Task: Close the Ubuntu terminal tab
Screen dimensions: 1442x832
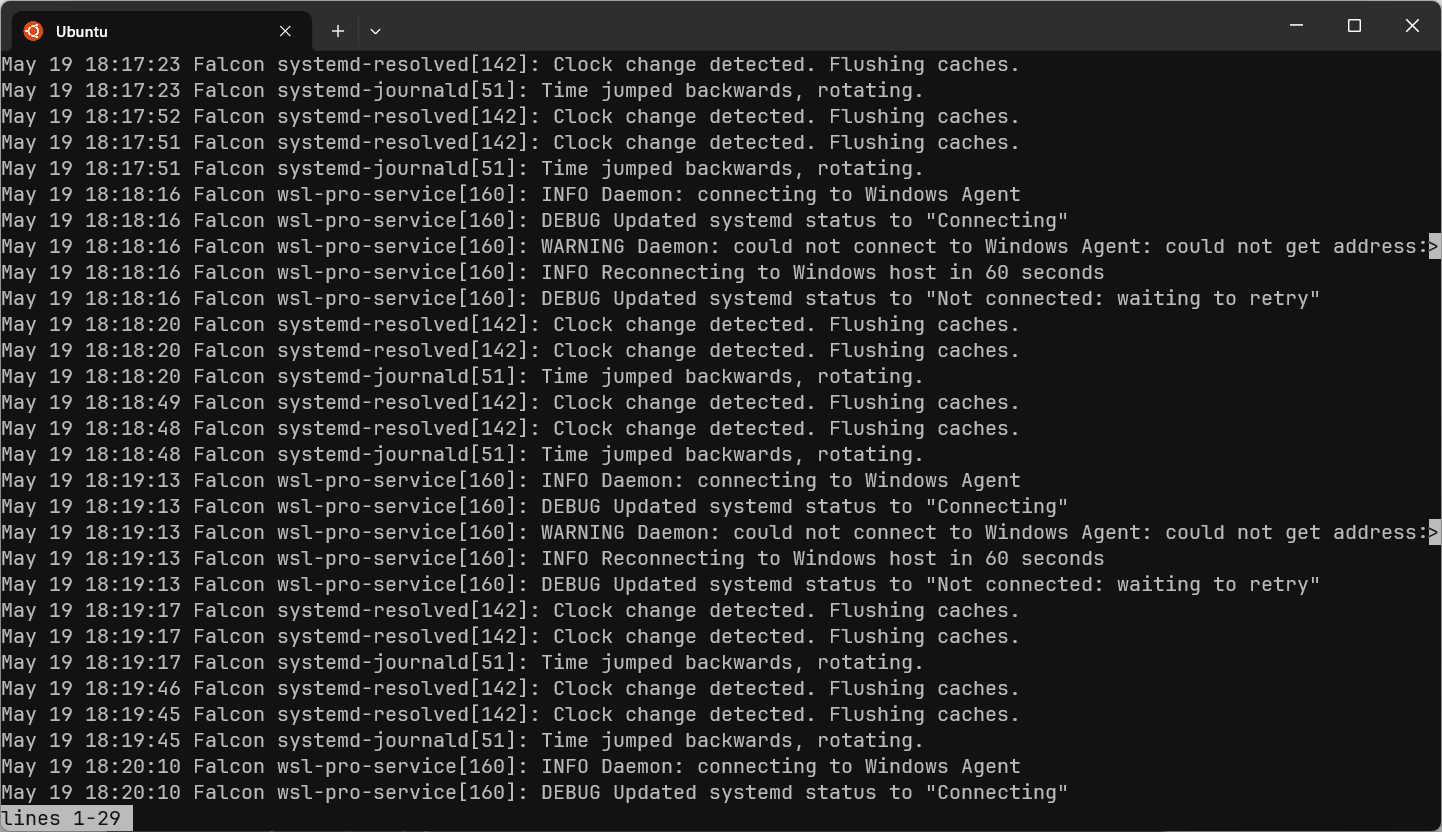Action: [x=285, y=31]
